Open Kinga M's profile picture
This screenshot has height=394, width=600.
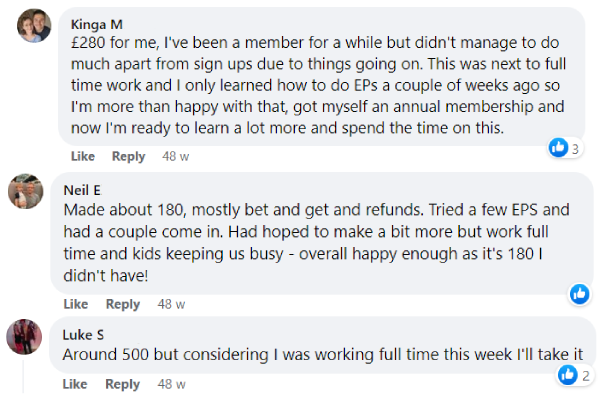[x=34, y=26]
